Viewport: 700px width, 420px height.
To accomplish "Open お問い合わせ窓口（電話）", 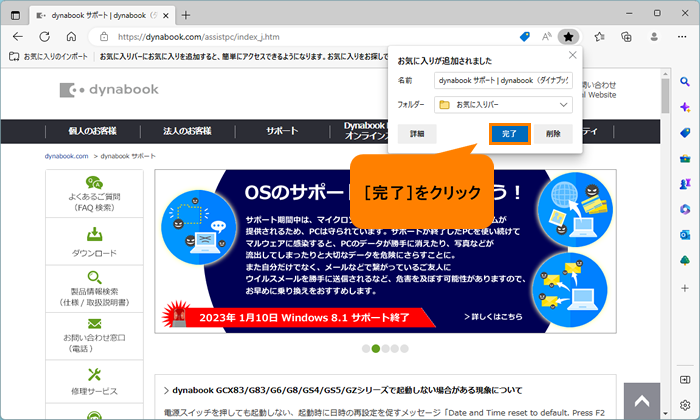I will tap(94, 337).
